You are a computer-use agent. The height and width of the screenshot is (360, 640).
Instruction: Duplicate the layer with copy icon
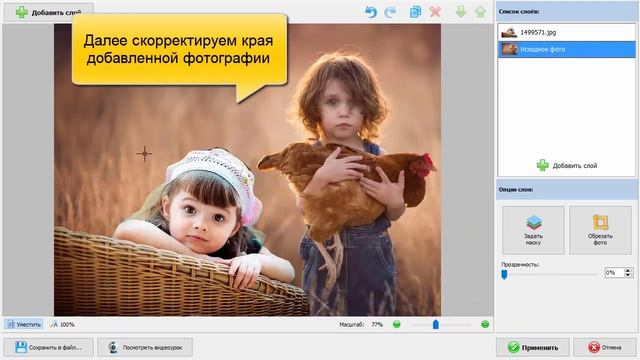click(x=415, y=12)
